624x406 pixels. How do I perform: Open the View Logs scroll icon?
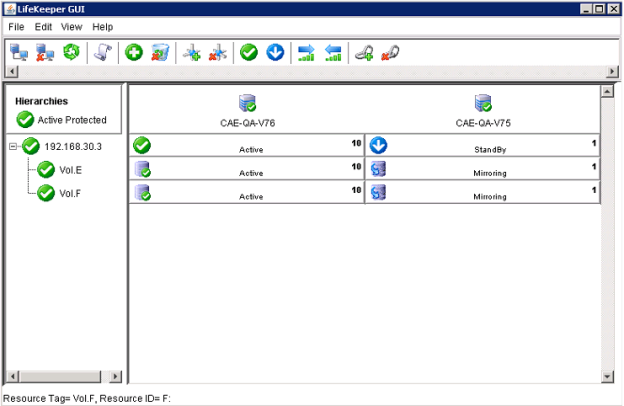[103, 52]
